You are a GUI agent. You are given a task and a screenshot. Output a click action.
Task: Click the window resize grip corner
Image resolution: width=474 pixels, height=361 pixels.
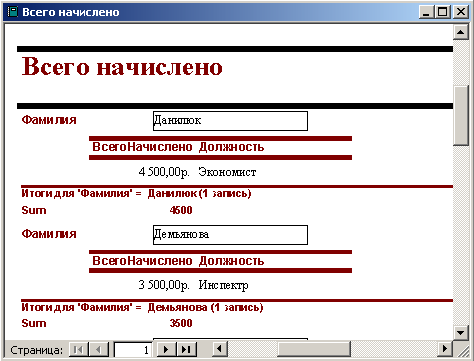(x=463, y=351)
